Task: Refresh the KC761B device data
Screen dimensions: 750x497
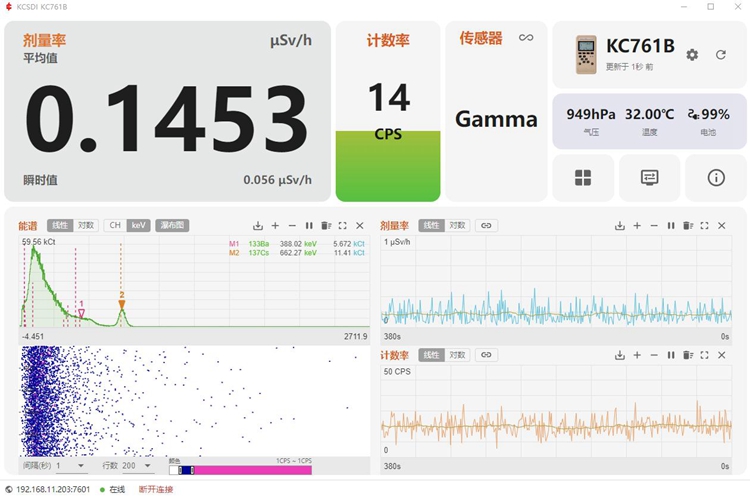Action: click(720, 55)
